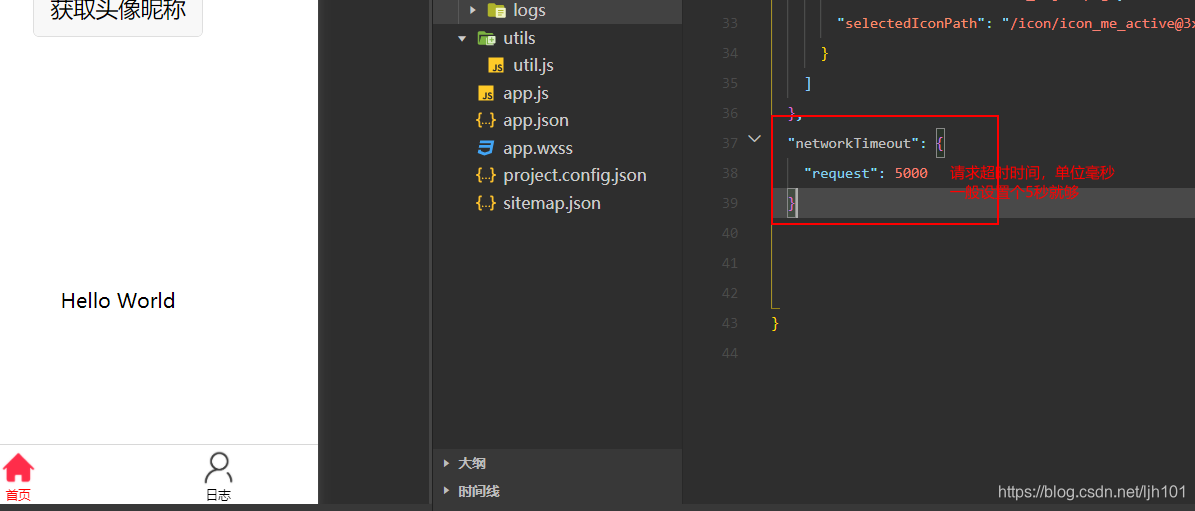Viewport: 1195px width, 511px height.
Task: Open sitemap.json file
Action: click(x=552, y=203)
